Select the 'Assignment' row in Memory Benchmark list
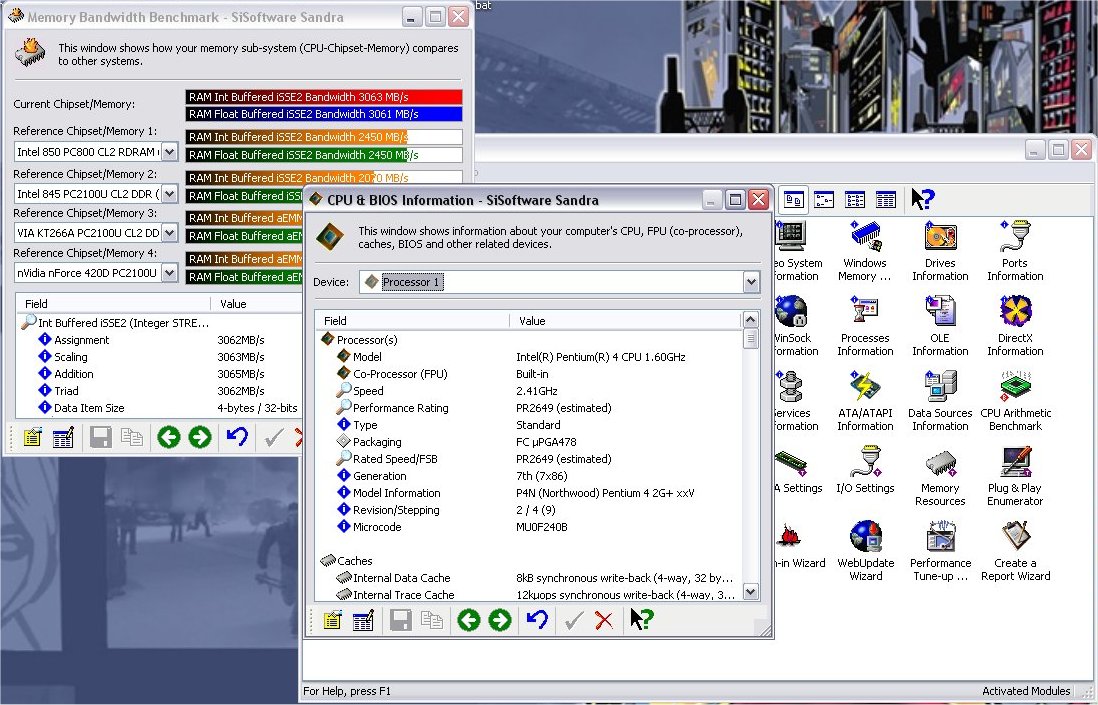Viewport: 1098px width, 705px height. pos(160,340)
